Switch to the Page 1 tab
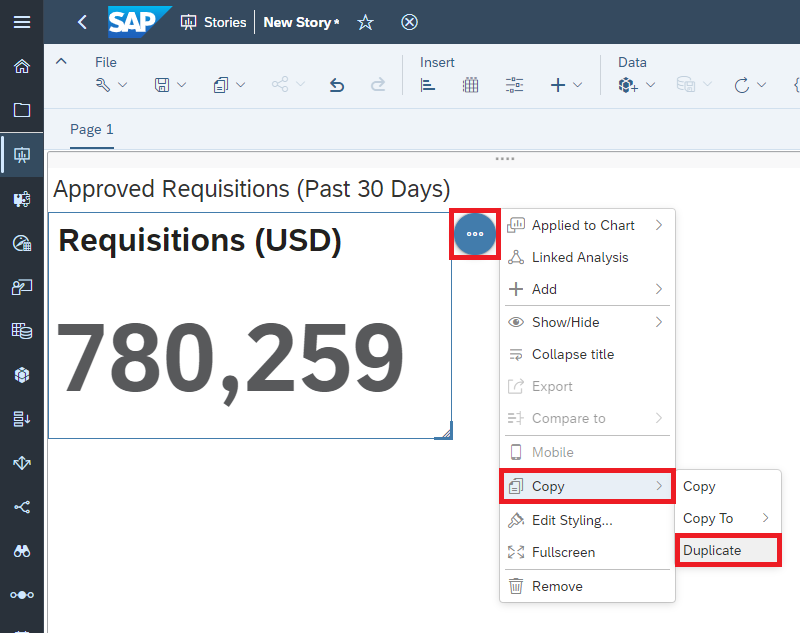The width and height of the screenshot is (800, 637). click(92, 130)
